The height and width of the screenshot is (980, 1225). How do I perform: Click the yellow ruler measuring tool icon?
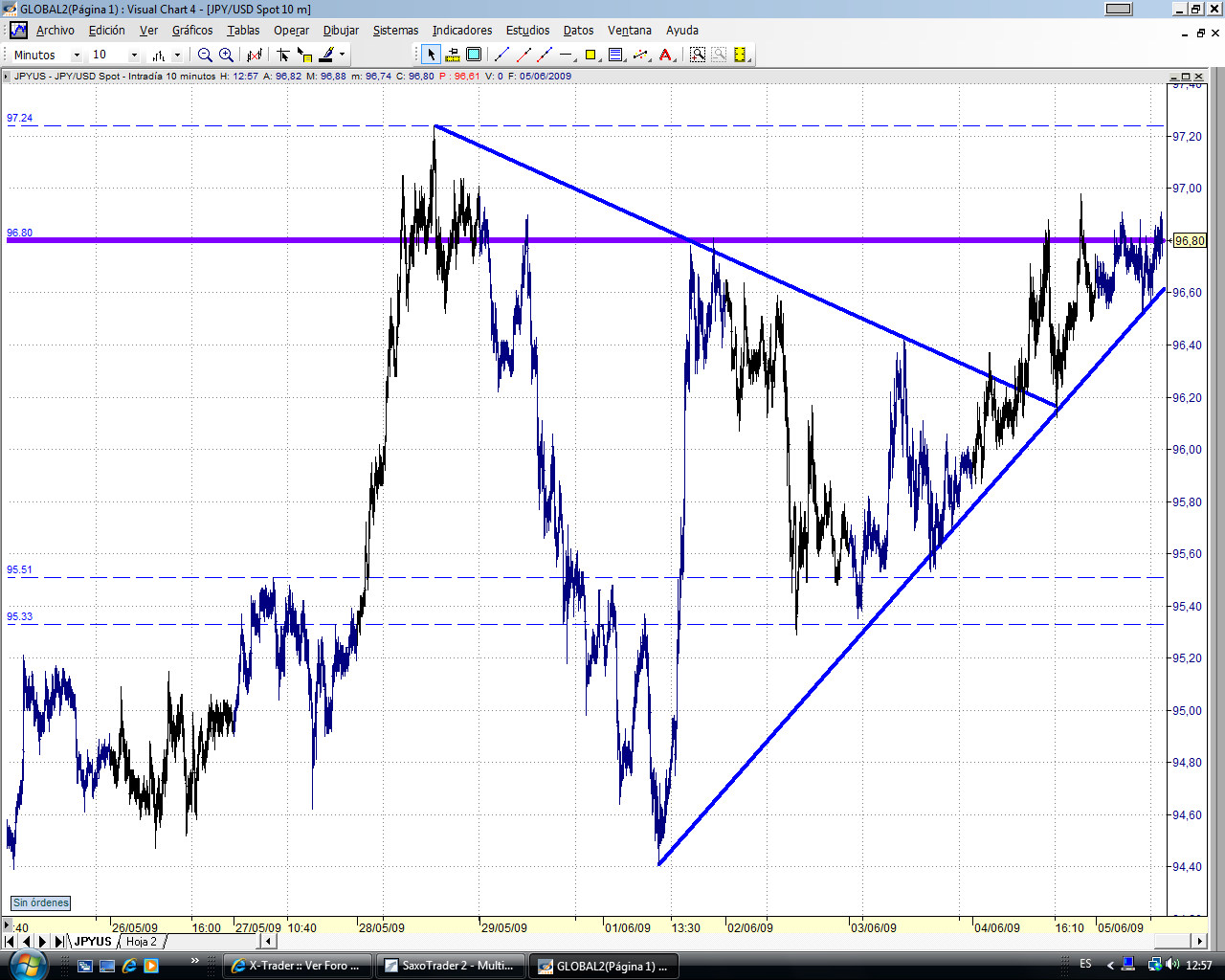click(x=453, y=56)
